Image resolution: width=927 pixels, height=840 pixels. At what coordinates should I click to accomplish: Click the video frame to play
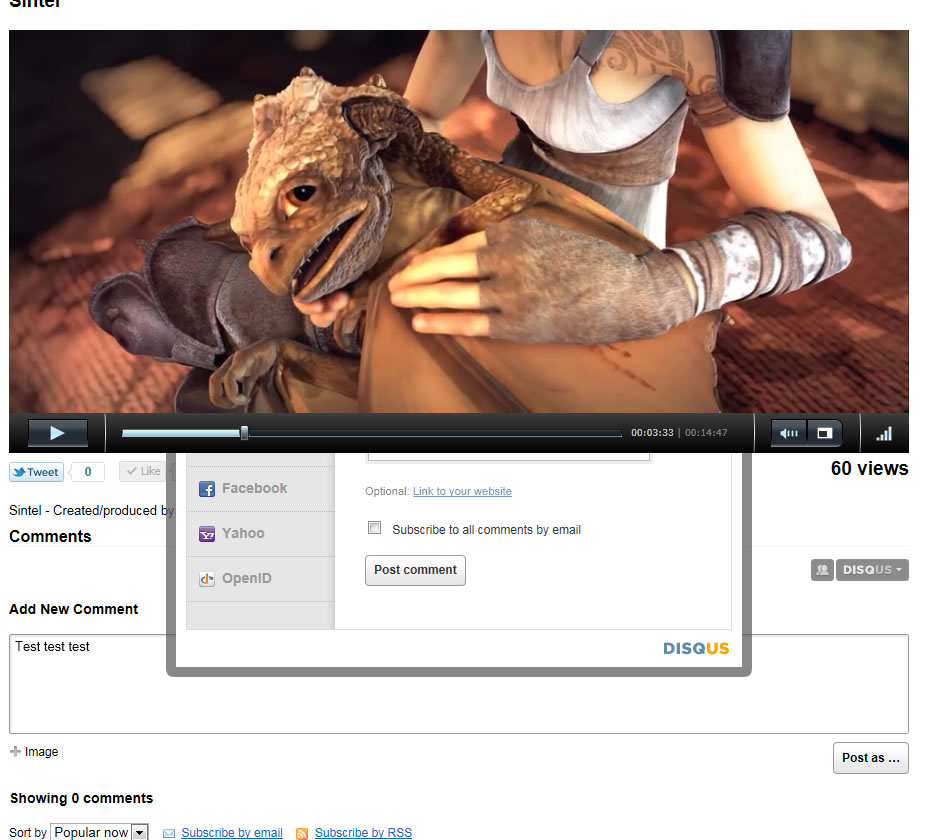[459, 222]
